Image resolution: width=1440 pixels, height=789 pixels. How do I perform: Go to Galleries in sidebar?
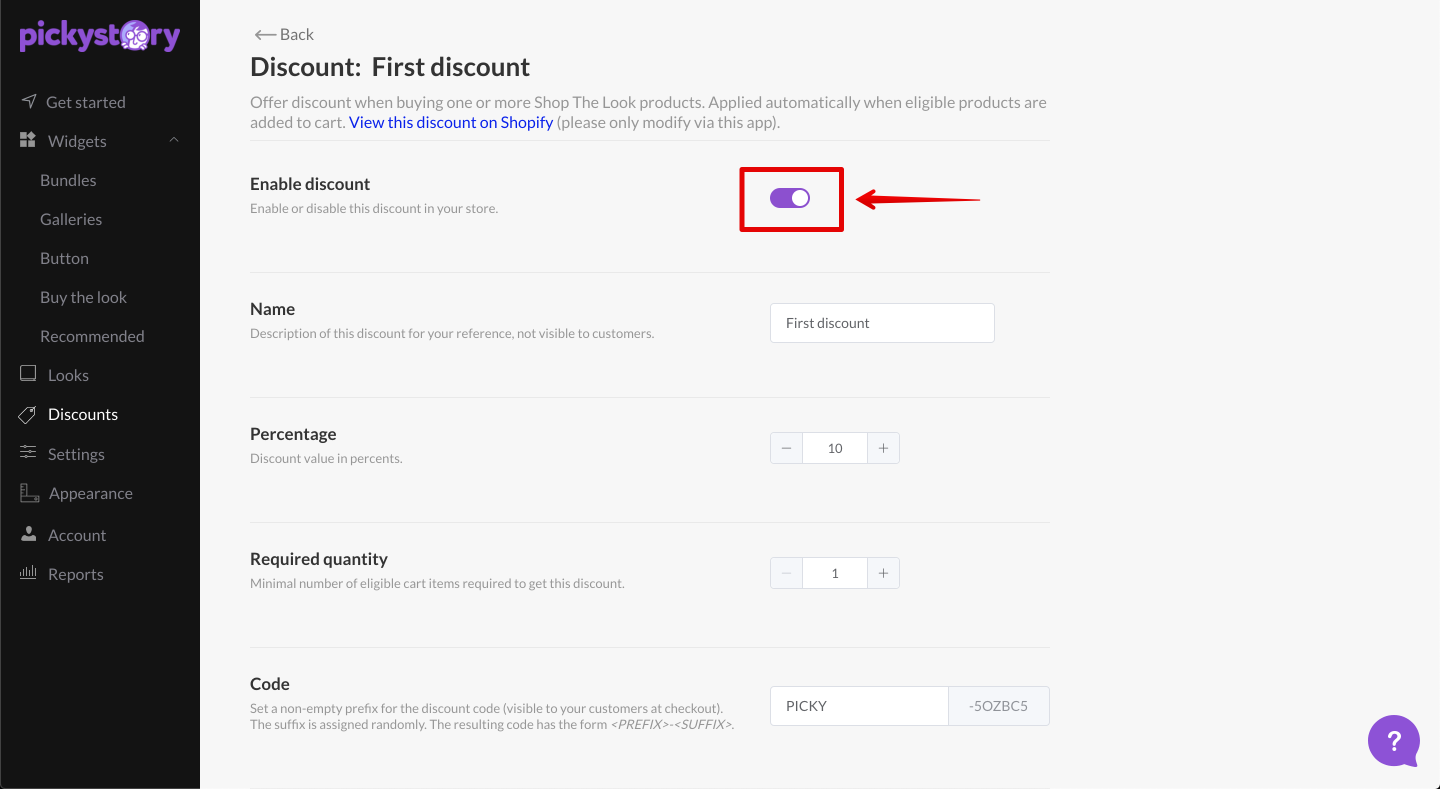point(71,219)
